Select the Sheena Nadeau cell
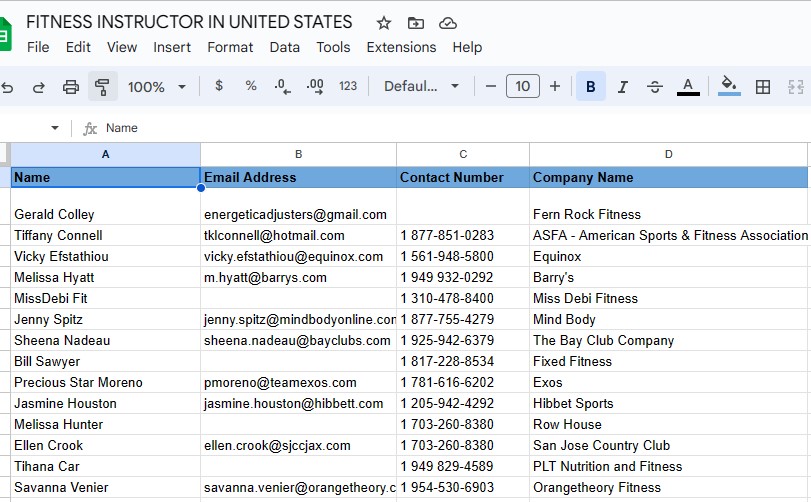The width and height of the screenshot is (811, 502). click(x=106, y=341)
